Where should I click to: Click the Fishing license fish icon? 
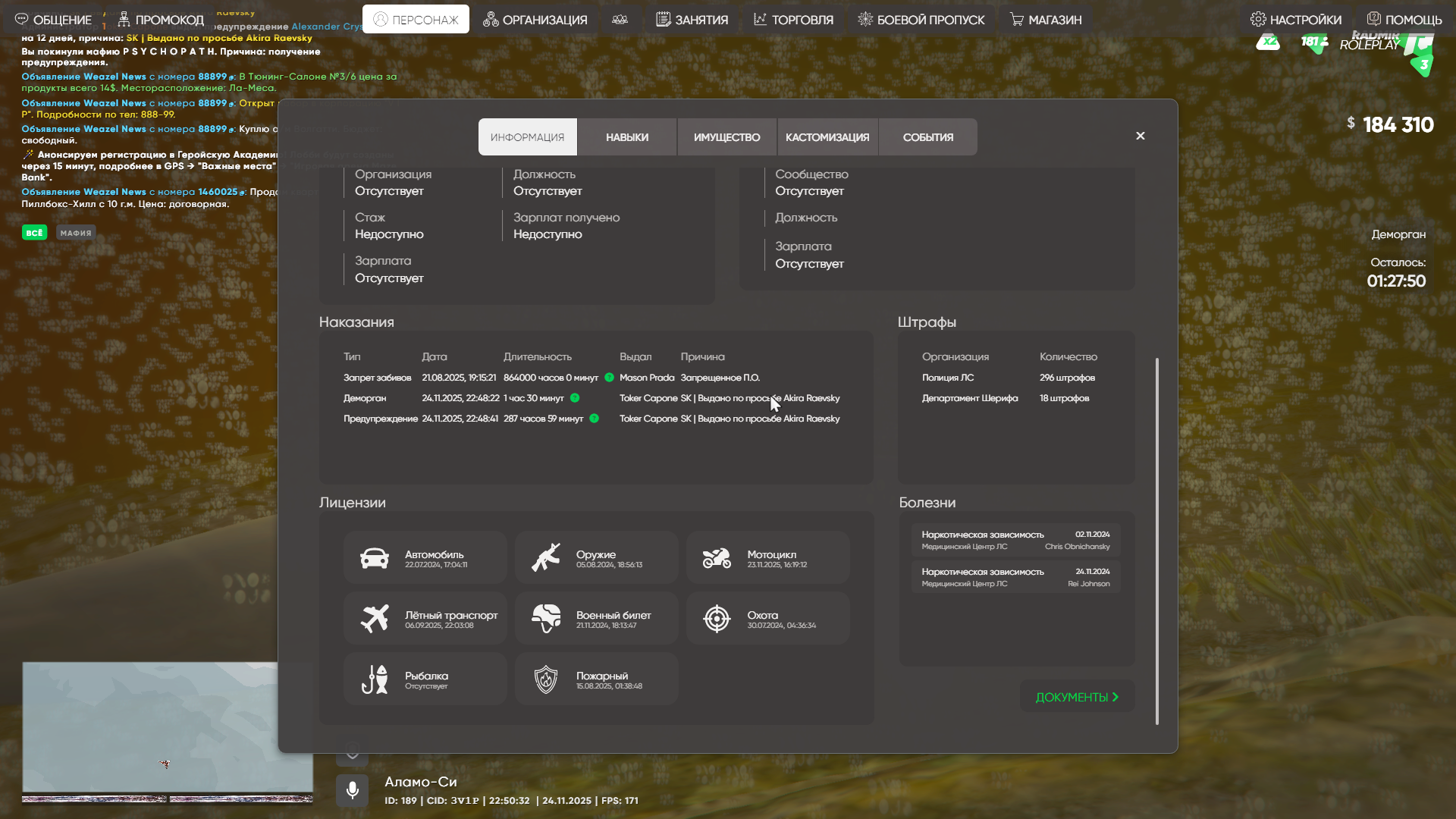[x=375, y=679]
